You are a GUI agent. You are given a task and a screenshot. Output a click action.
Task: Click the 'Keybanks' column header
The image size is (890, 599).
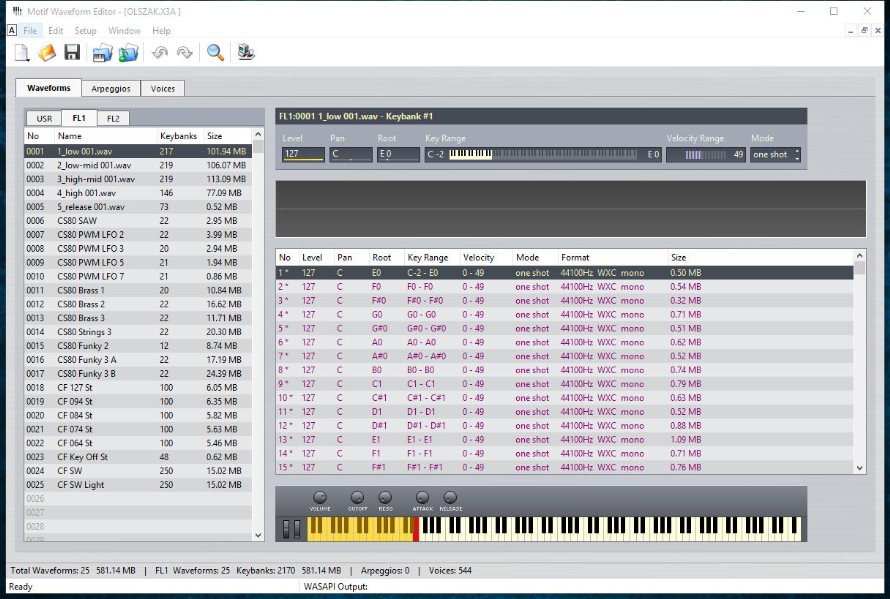coord(180,136)
